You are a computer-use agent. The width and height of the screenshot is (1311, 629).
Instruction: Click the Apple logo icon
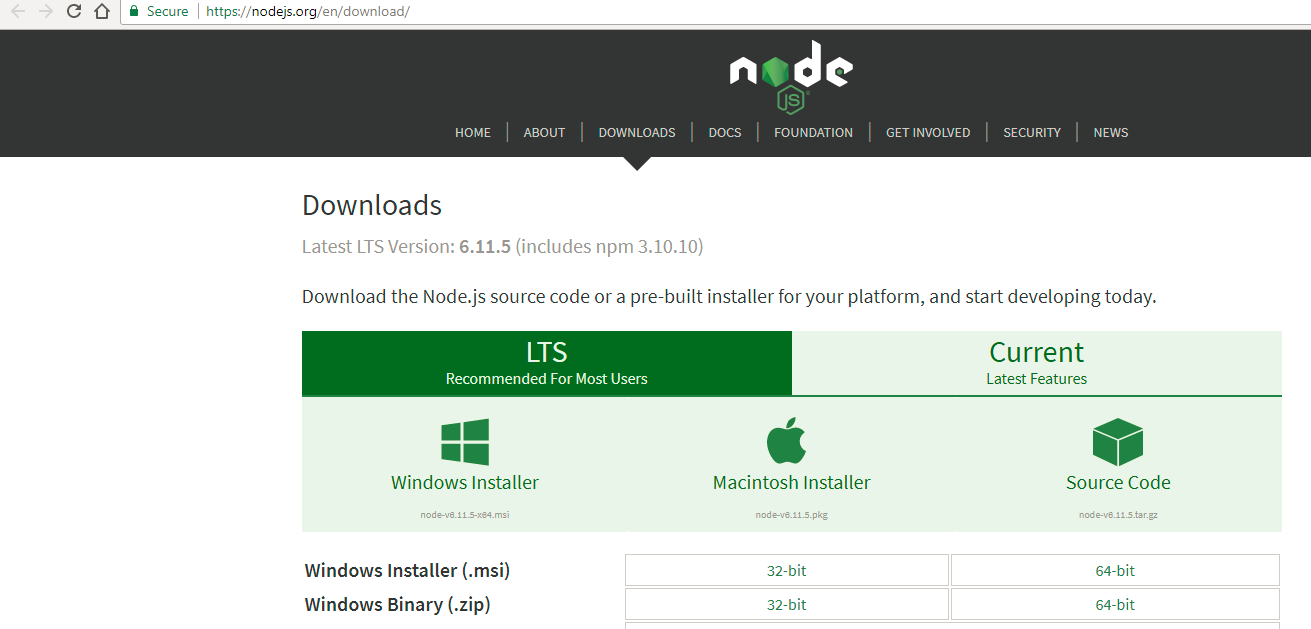pos(788,440)
